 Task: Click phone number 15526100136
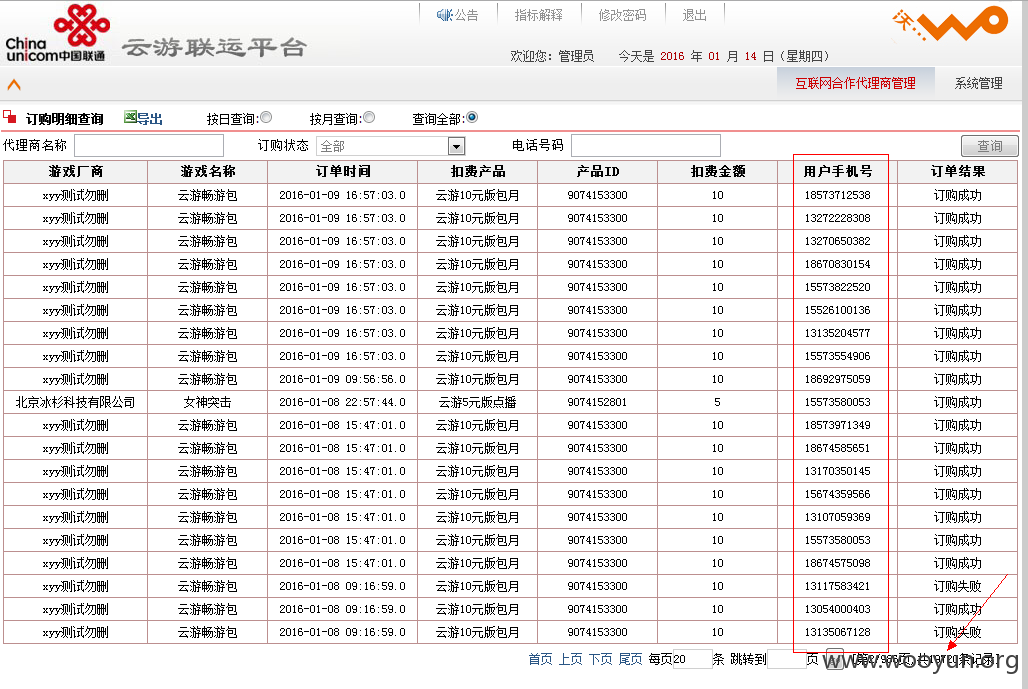[838, 310]
